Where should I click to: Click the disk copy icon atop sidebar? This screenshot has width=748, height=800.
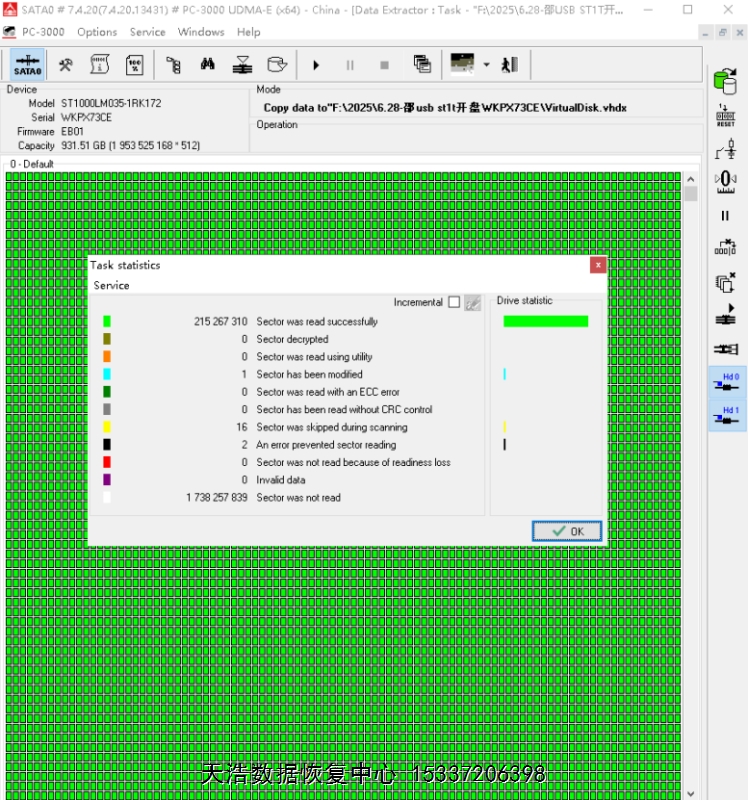[725, 82]
